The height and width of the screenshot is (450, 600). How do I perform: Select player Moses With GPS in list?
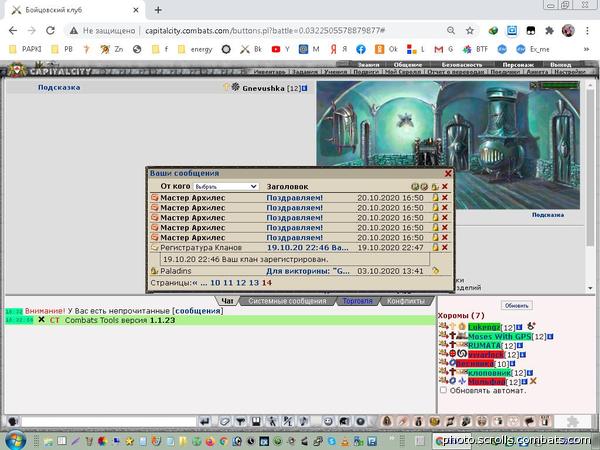pyautogui.click(x=500, y=337)
